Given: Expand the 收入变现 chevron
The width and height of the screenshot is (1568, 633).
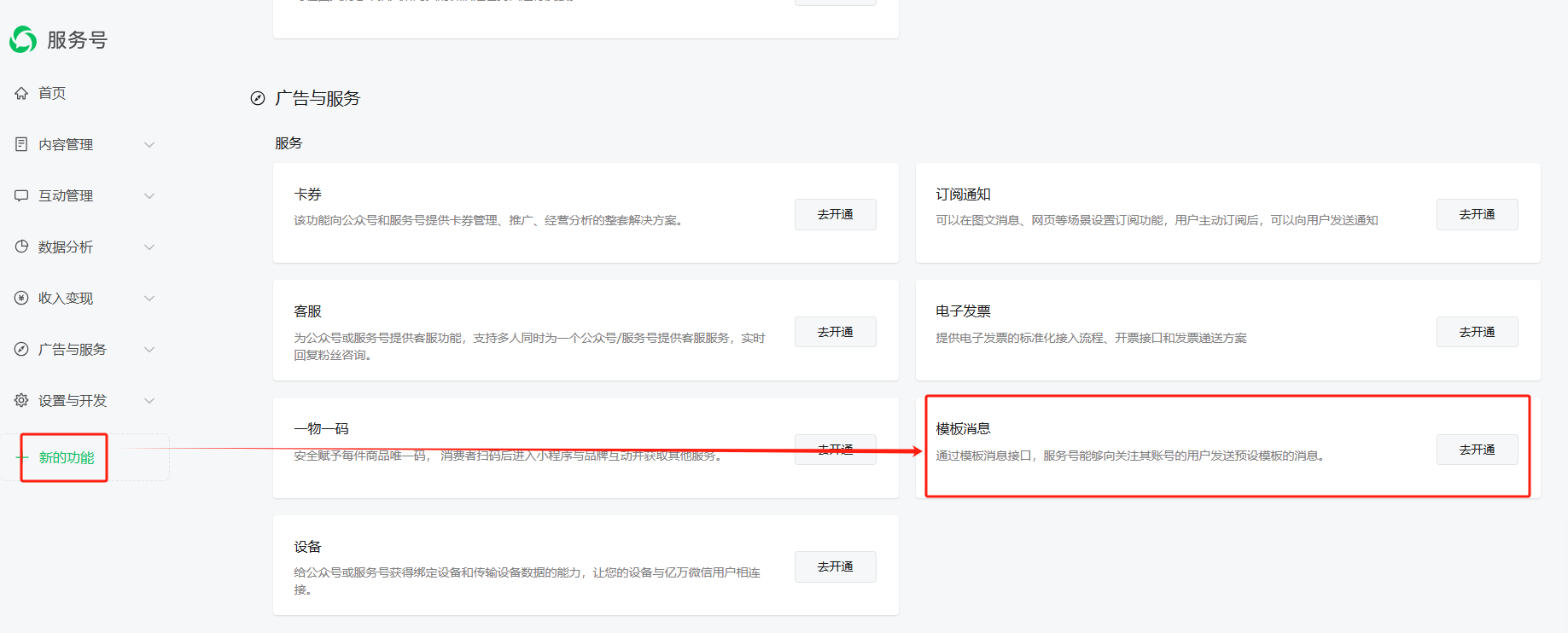Looking at the screenshot, I should click(x=149, y=299).
